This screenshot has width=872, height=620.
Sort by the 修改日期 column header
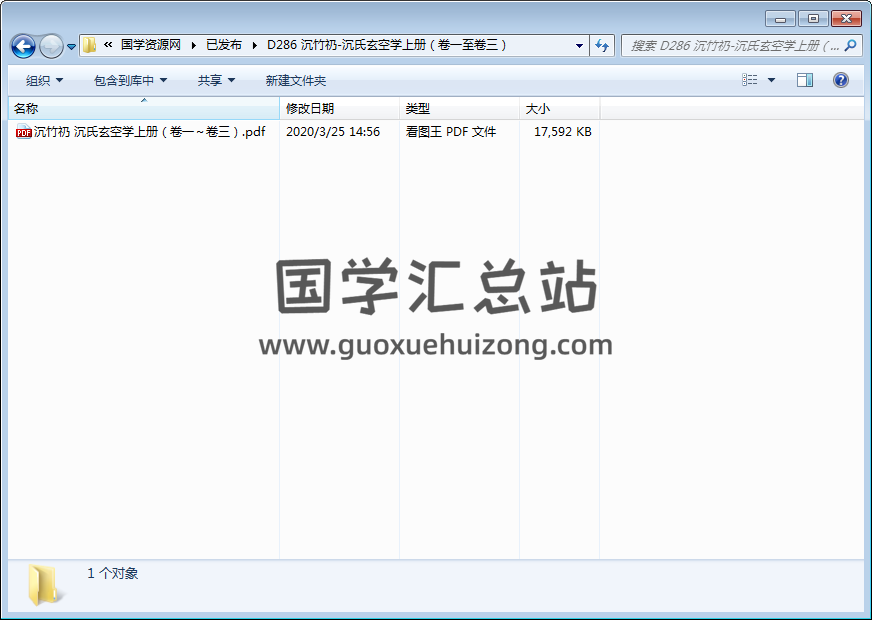click(310, 108)
